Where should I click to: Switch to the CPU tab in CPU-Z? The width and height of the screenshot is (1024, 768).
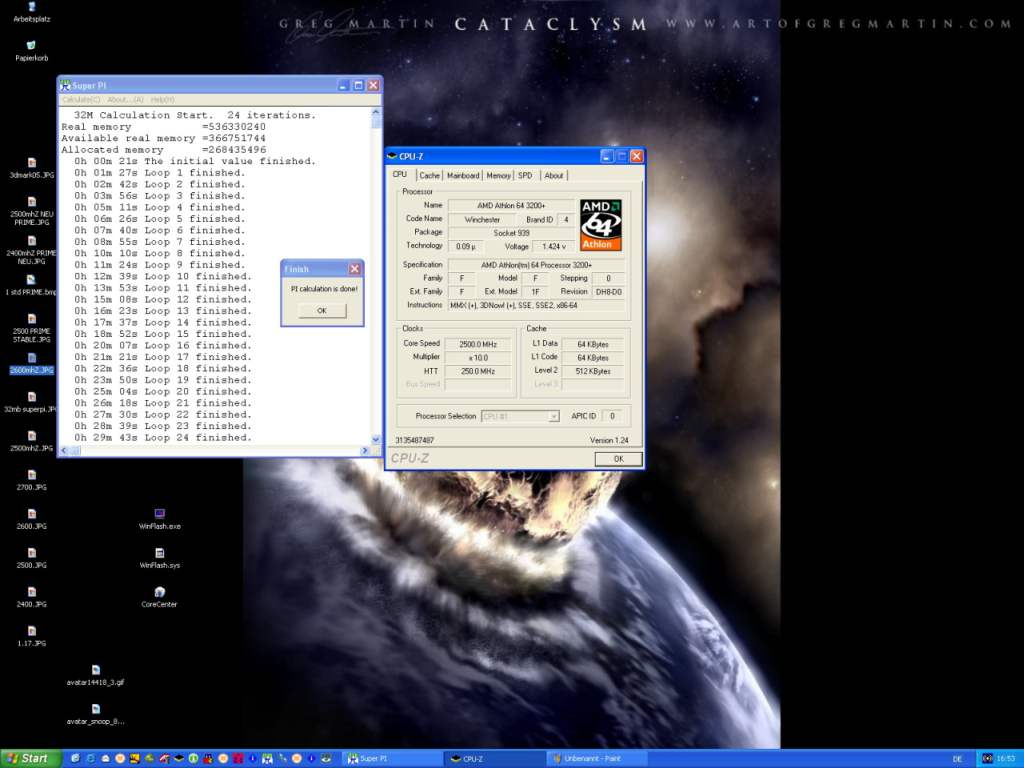[400, 175]
